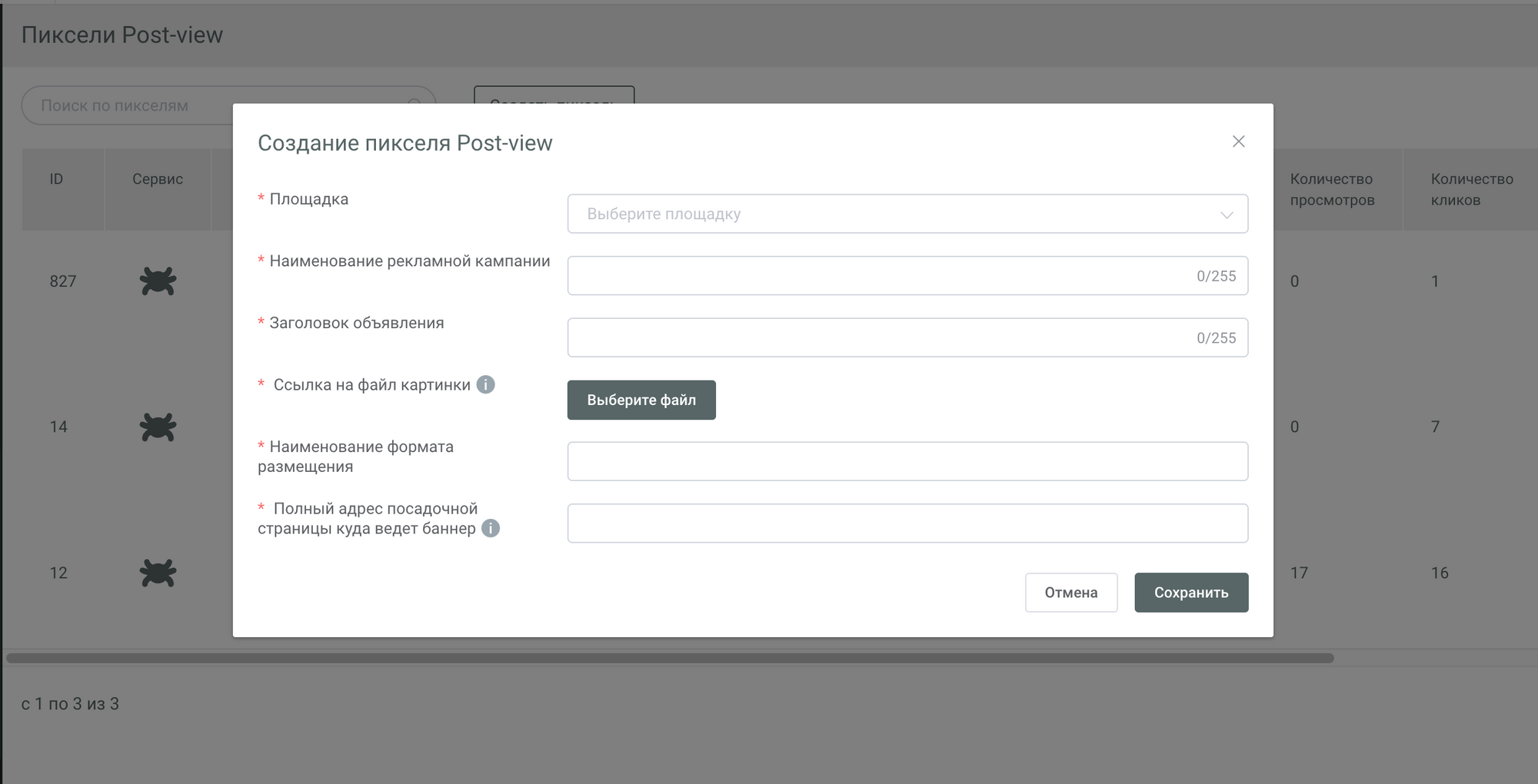Focus the campaign name input field
The image size is (1538, 784).
tap(877, 276)
